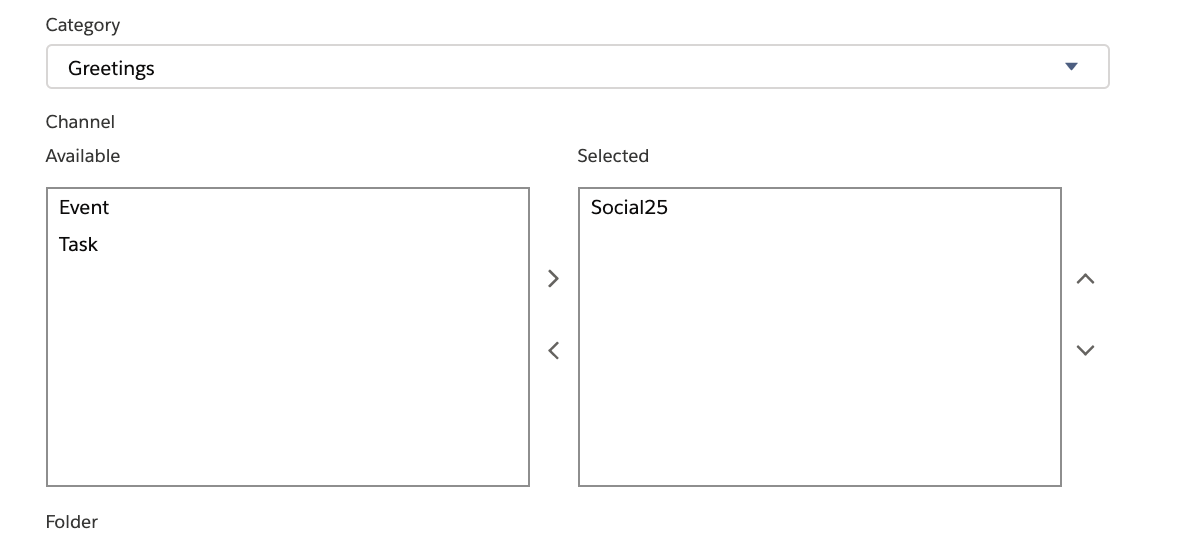This screenshot has height=547, width=1177.
Task: Click the Greetings value in Category
Action: (111, 69)
